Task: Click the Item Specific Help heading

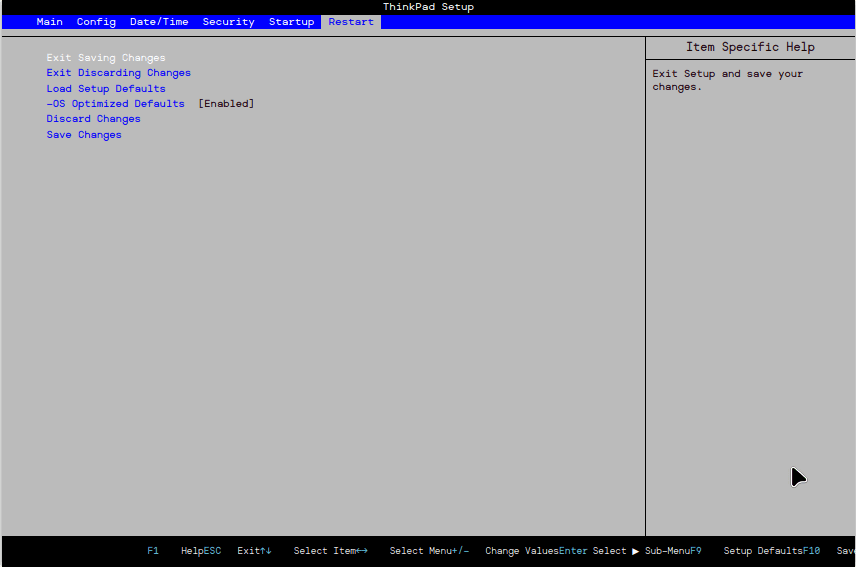Action: coord(750,47)
